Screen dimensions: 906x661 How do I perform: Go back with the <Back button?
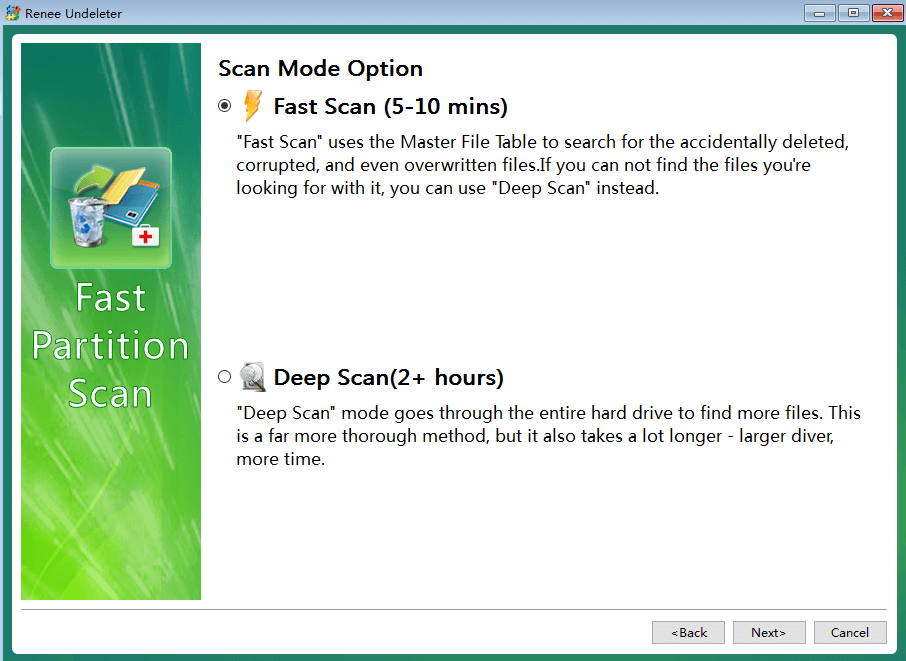[x=688, y=633]
